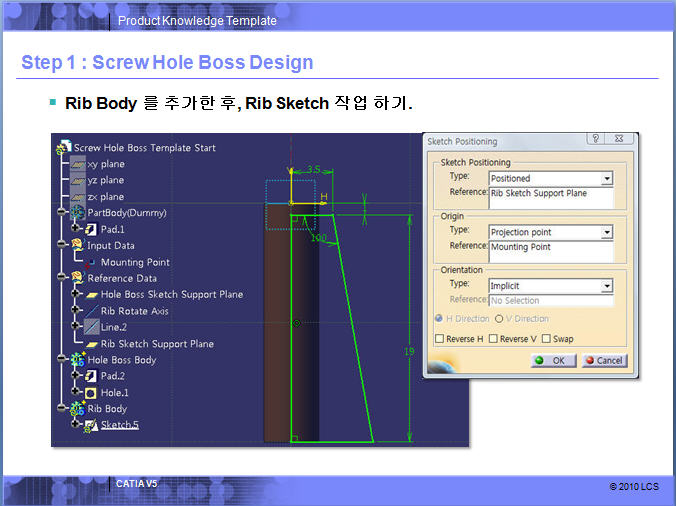Select Rib Sketch Support Plane tree item
Screen dimensions: 676x506
pyautogui.click(x=156, y=344)
